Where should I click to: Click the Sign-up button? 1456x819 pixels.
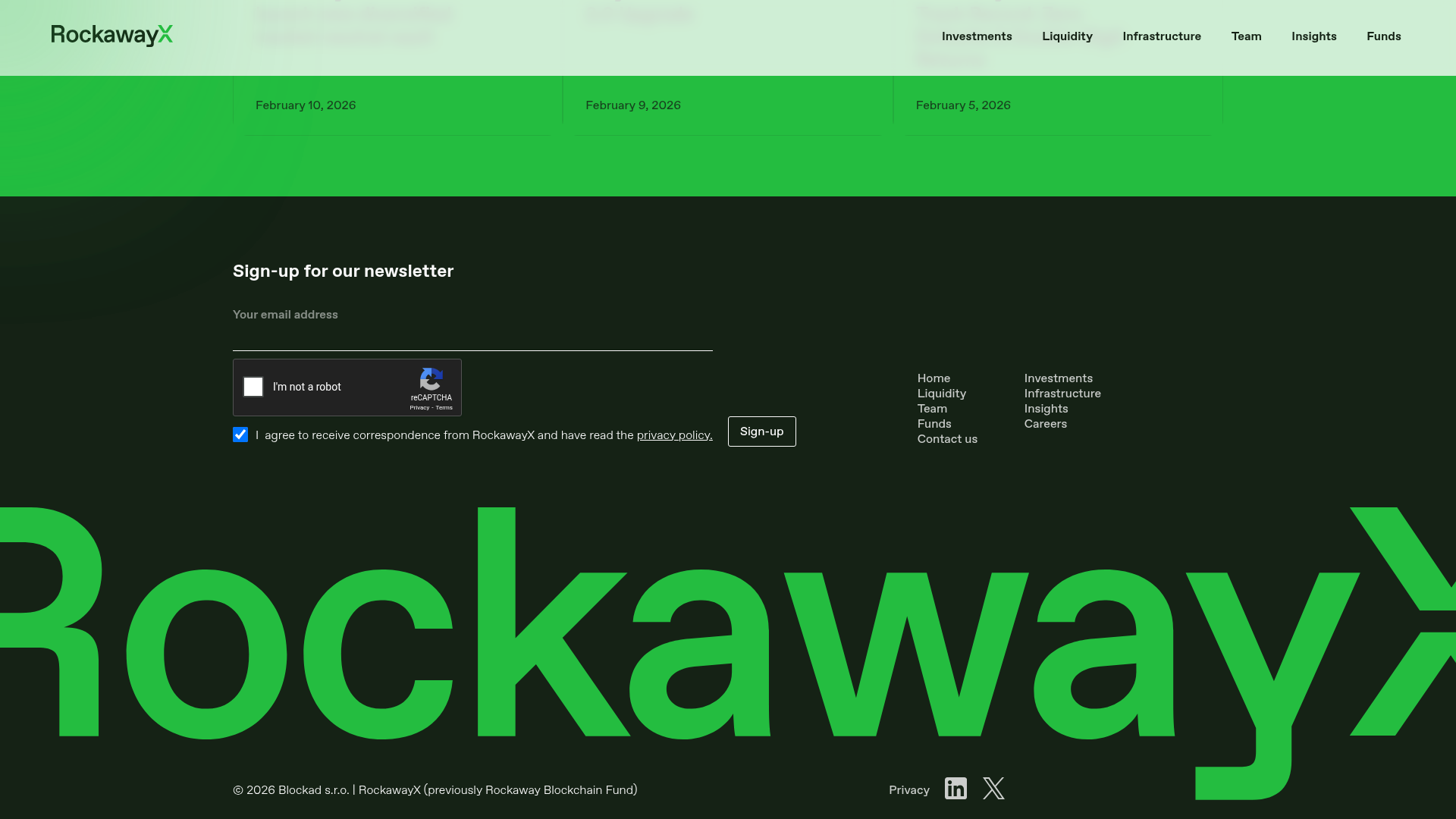pos(762,431)
